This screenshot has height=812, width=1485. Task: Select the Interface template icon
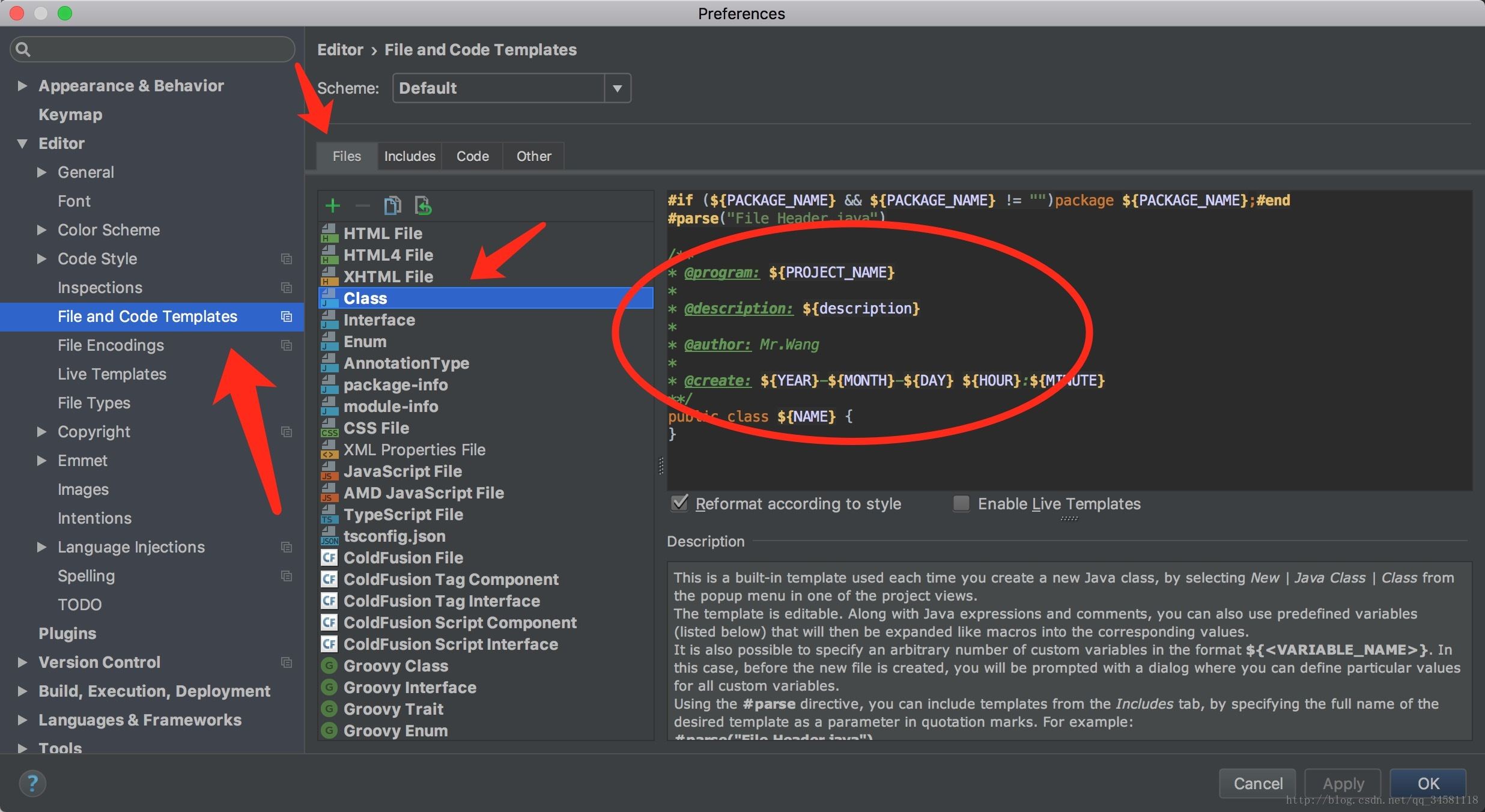coord(331,319)
